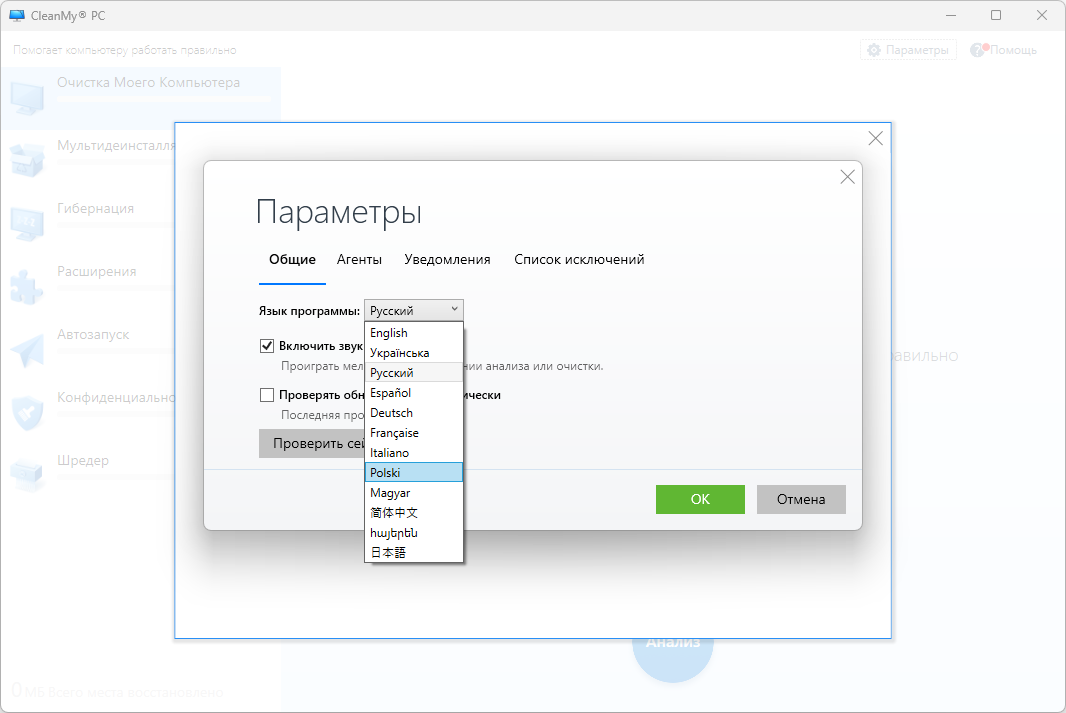Open Параметры gear button in header
This screenshot has height=713, width=1066.
pyautogui.click(x=908, y=50)
